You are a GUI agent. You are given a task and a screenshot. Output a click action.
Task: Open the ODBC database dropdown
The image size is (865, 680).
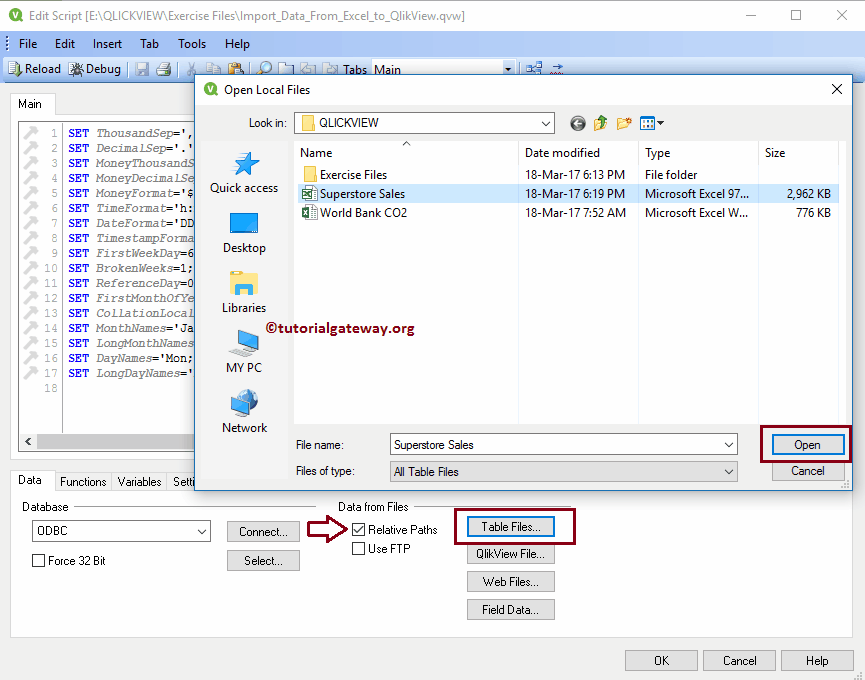[x=202, y=531]
